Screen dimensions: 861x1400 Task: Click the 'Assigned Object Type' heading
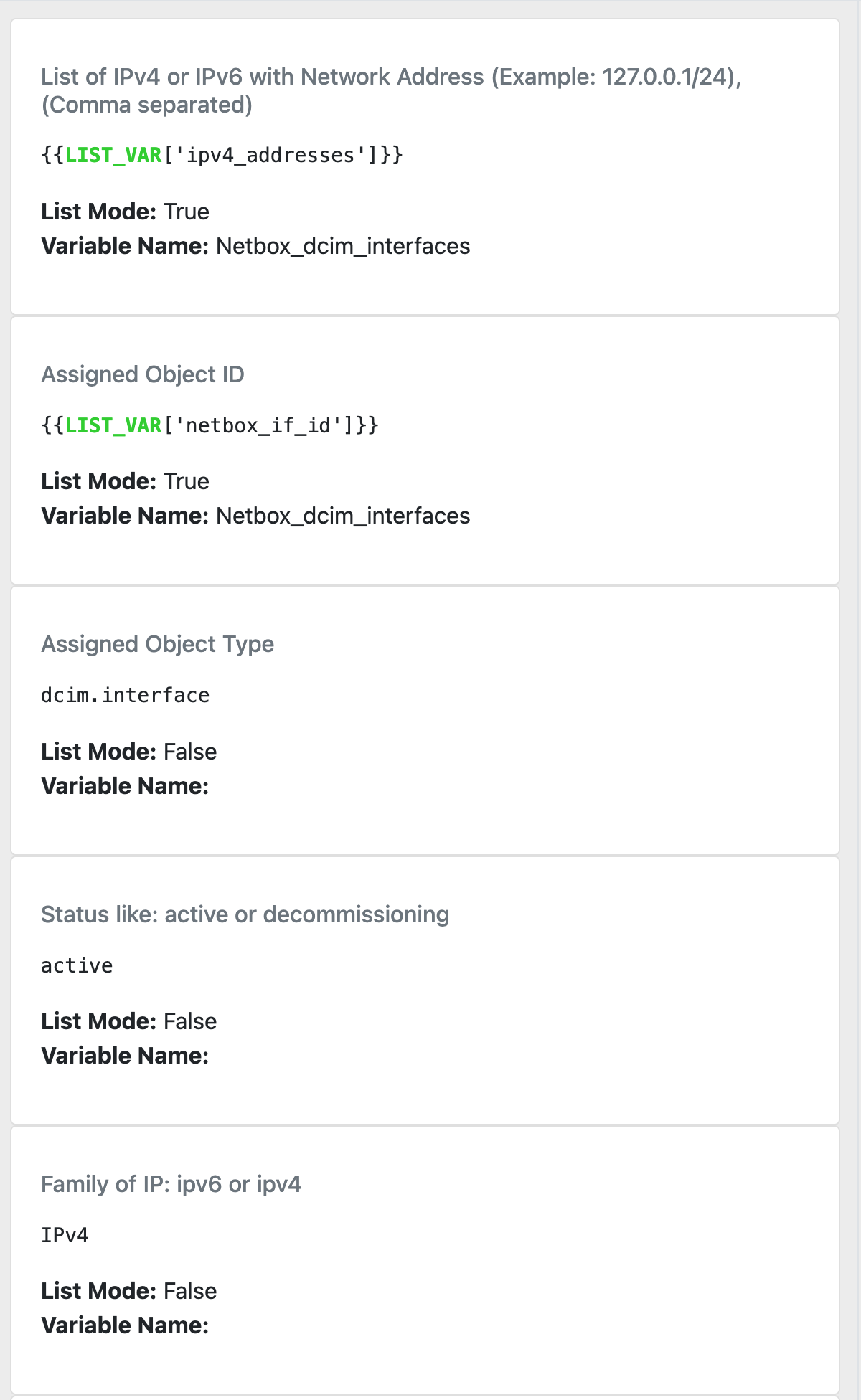click(157, 644)
